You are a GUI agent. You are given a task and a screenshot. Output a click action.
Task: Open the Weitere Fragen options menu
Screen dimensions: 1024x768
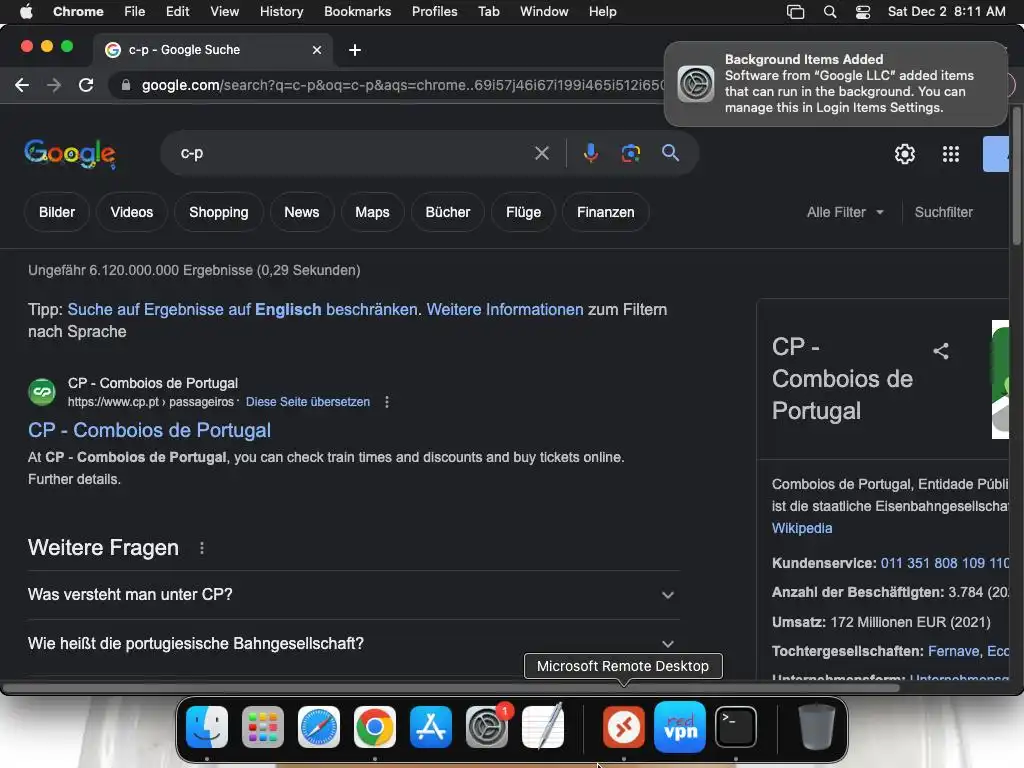pos(202,548)
